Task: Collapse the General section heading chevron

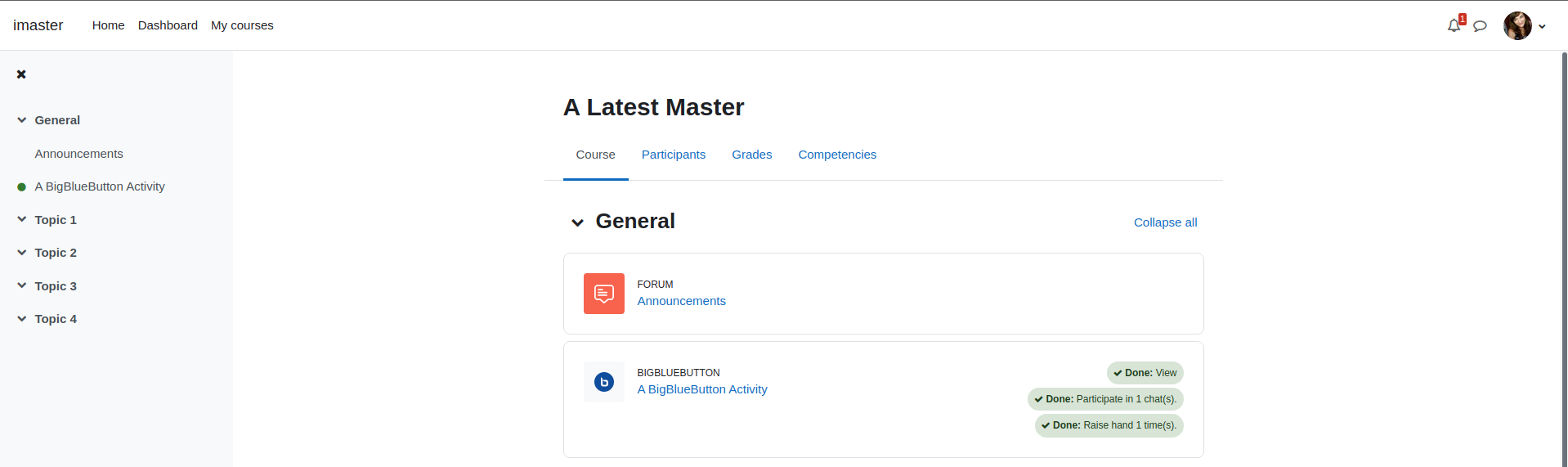Action: coord(578,222)
